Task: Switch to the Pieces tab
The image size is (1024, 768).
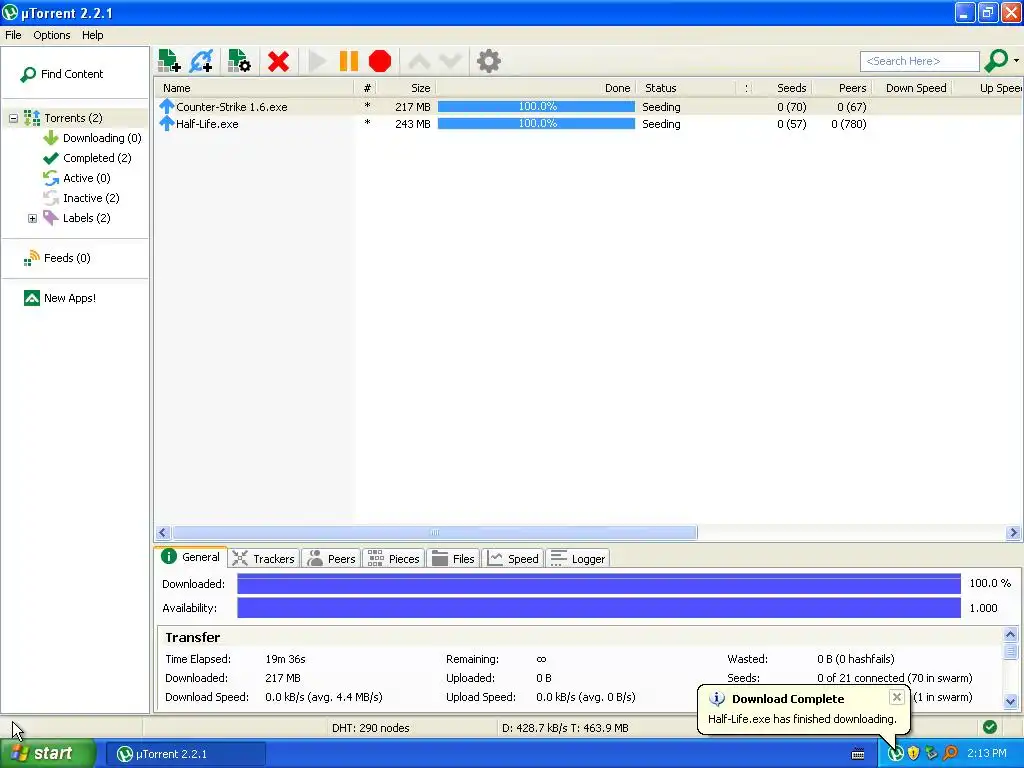Action: tap(394, 559)
